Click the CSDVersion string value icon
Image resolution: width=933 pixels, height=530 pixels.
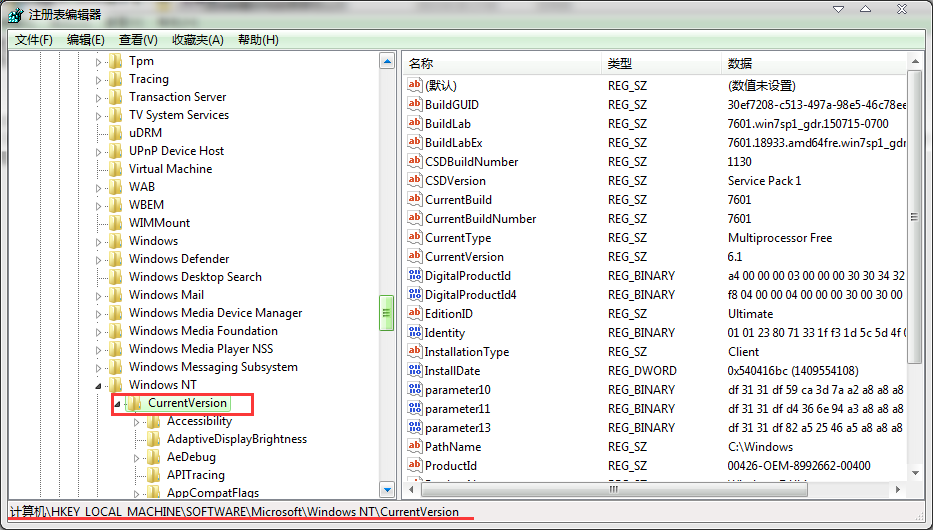pos(415,180)
